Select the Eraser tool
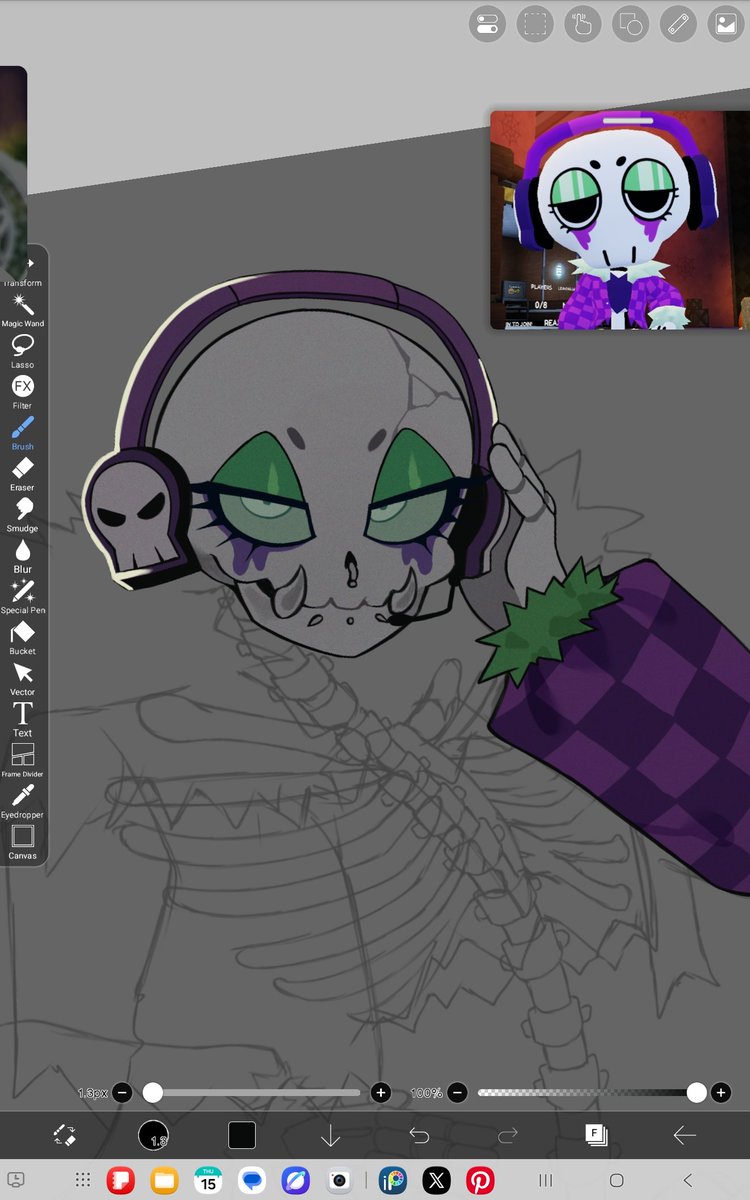This screenshot has width=750, height=1200. [x=22, y=475]
